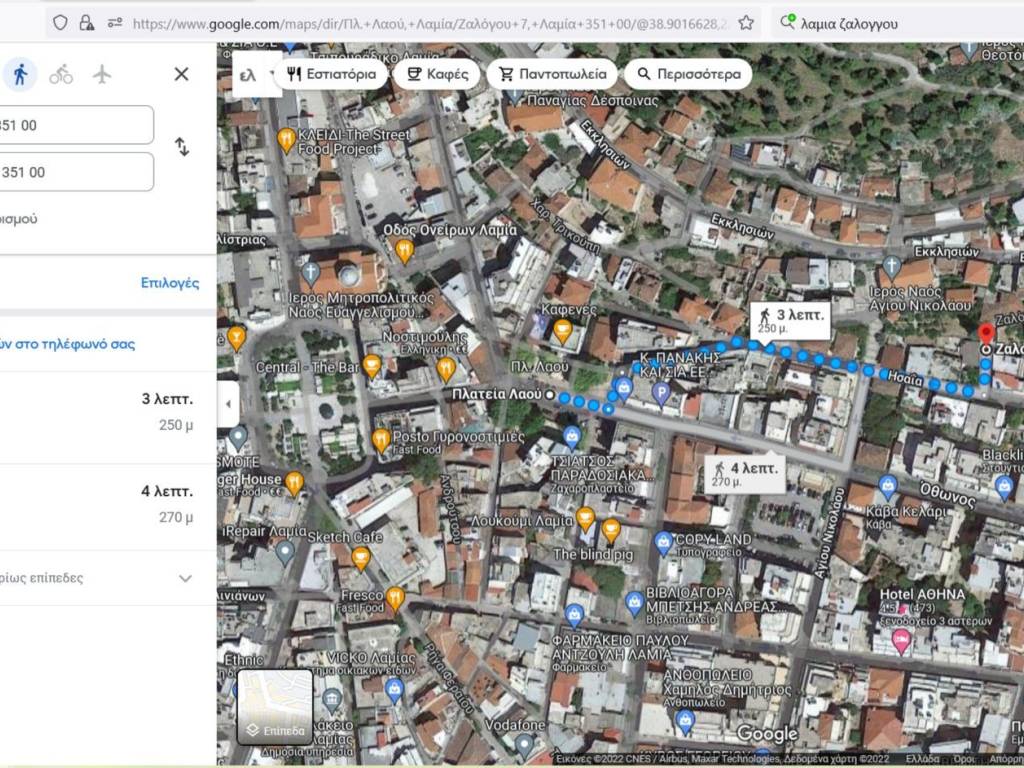Image resolution: width=1024 pixels, height=768 pixels.
Task: Switch to cycling travel mode
Action: tap(61, 74)
